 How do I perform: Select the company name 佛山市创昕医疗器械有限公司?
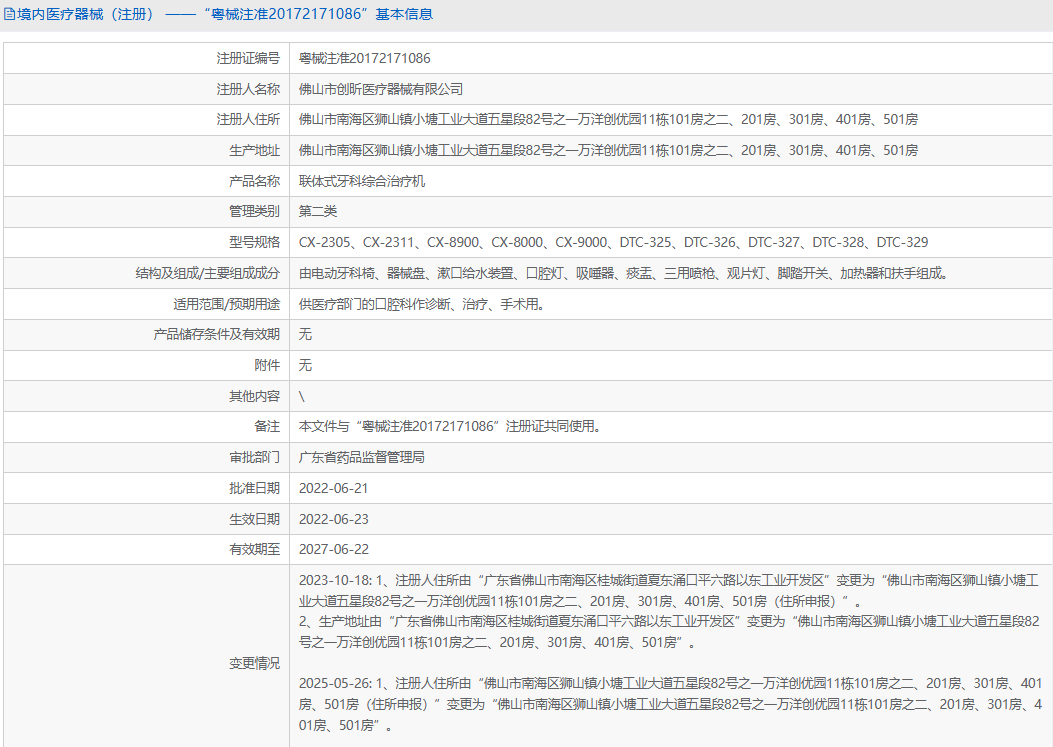tap(381, 89)
